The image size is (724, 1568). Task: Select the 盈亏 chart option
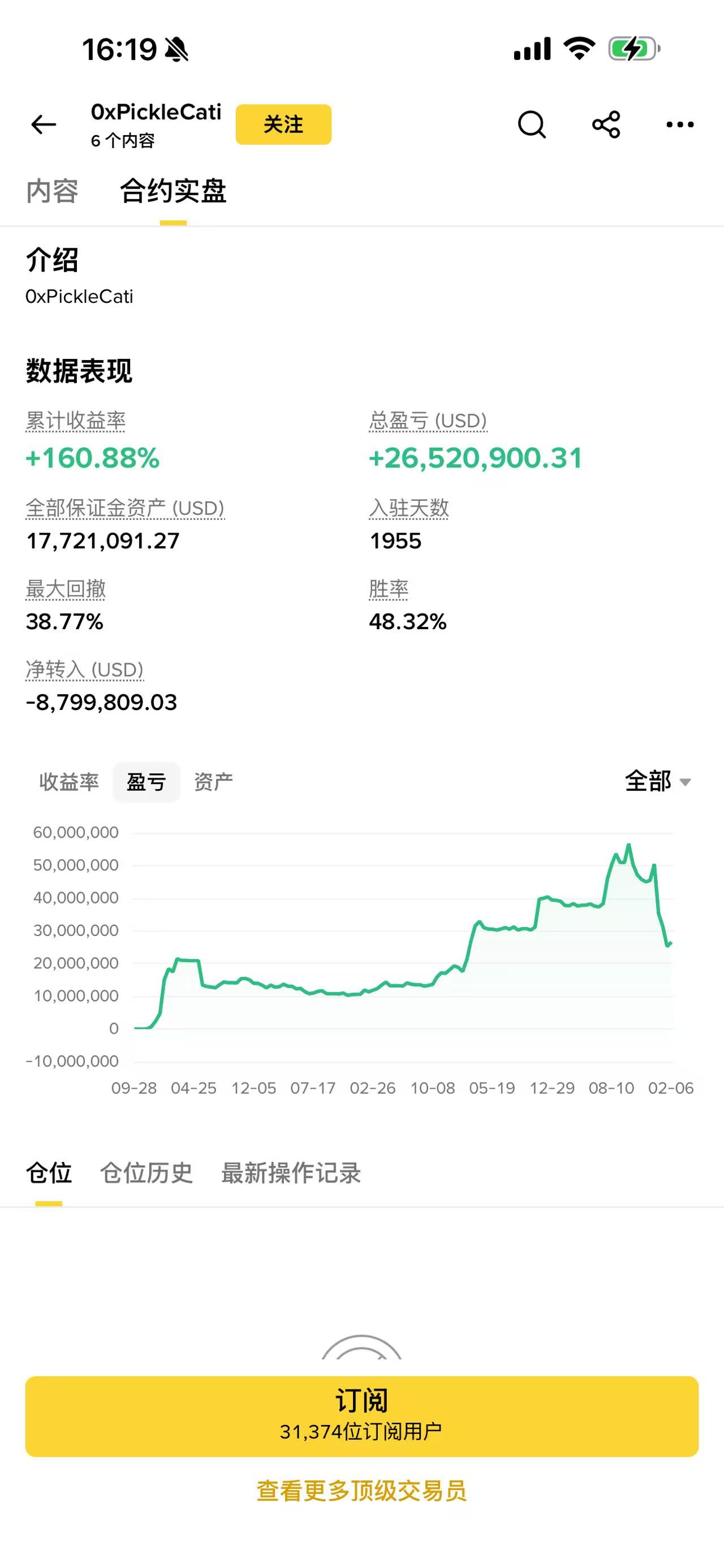point(146,782)
